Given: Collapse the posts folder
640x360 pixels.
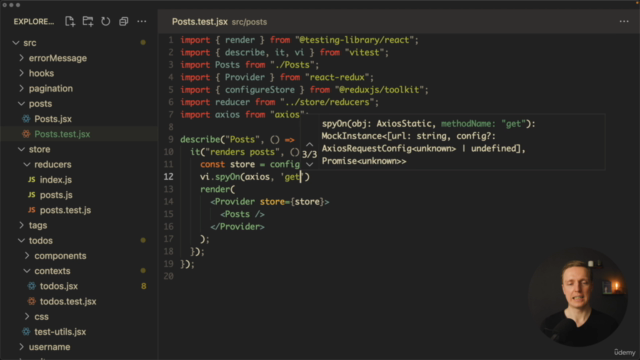Looking at the screenshot, I should click(x=21, y=104).
